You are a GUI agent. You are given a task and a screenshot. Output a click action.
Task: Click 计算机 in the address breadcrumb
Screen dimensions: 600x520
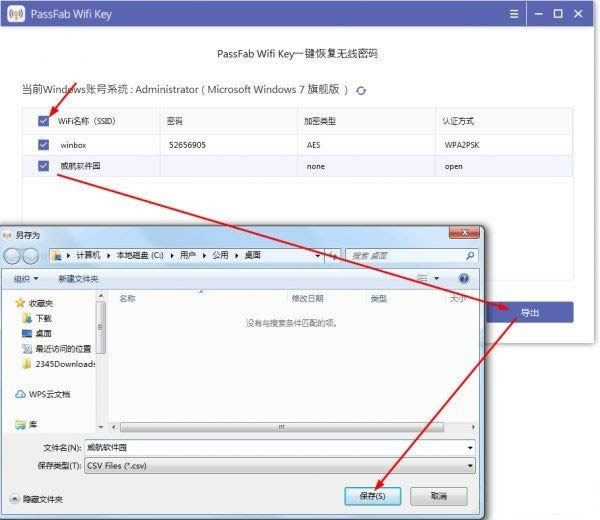click(88, 255)
